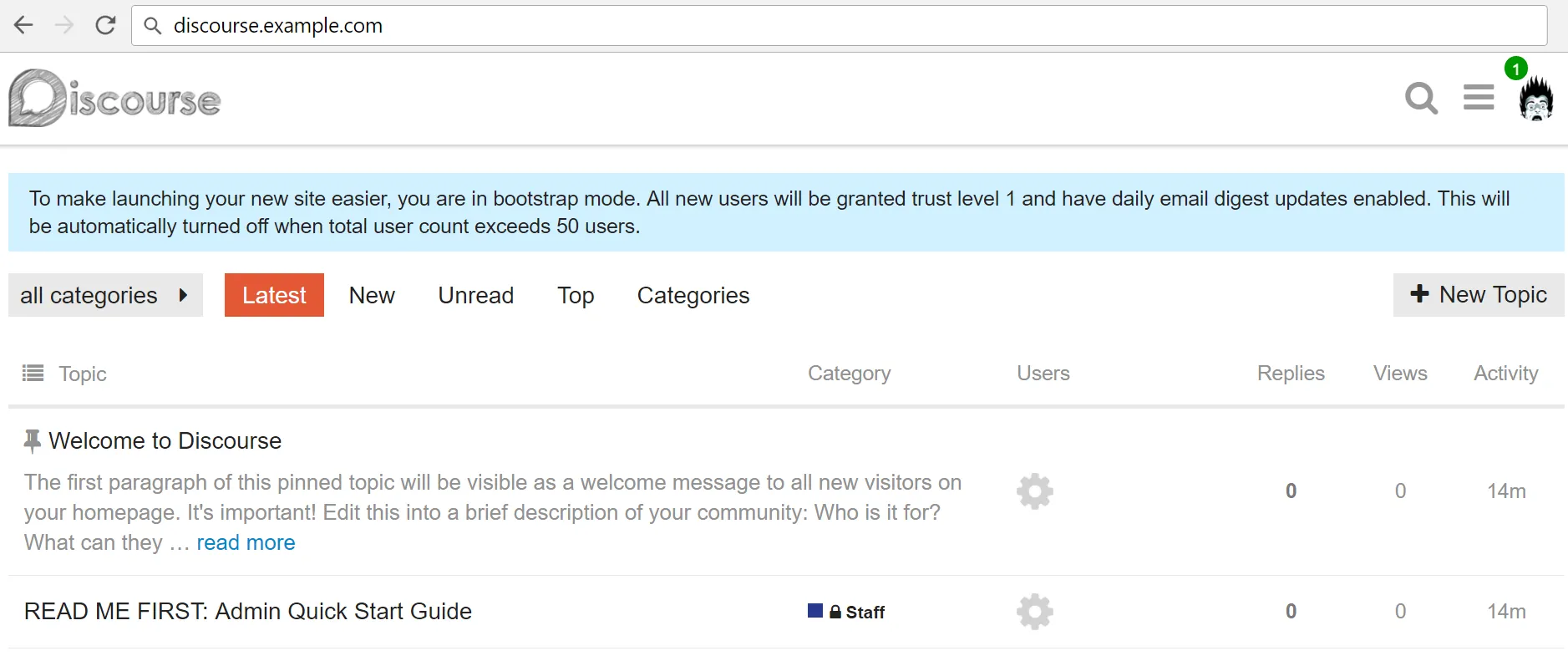Switch to the Unread tab

tap(475, 295)
